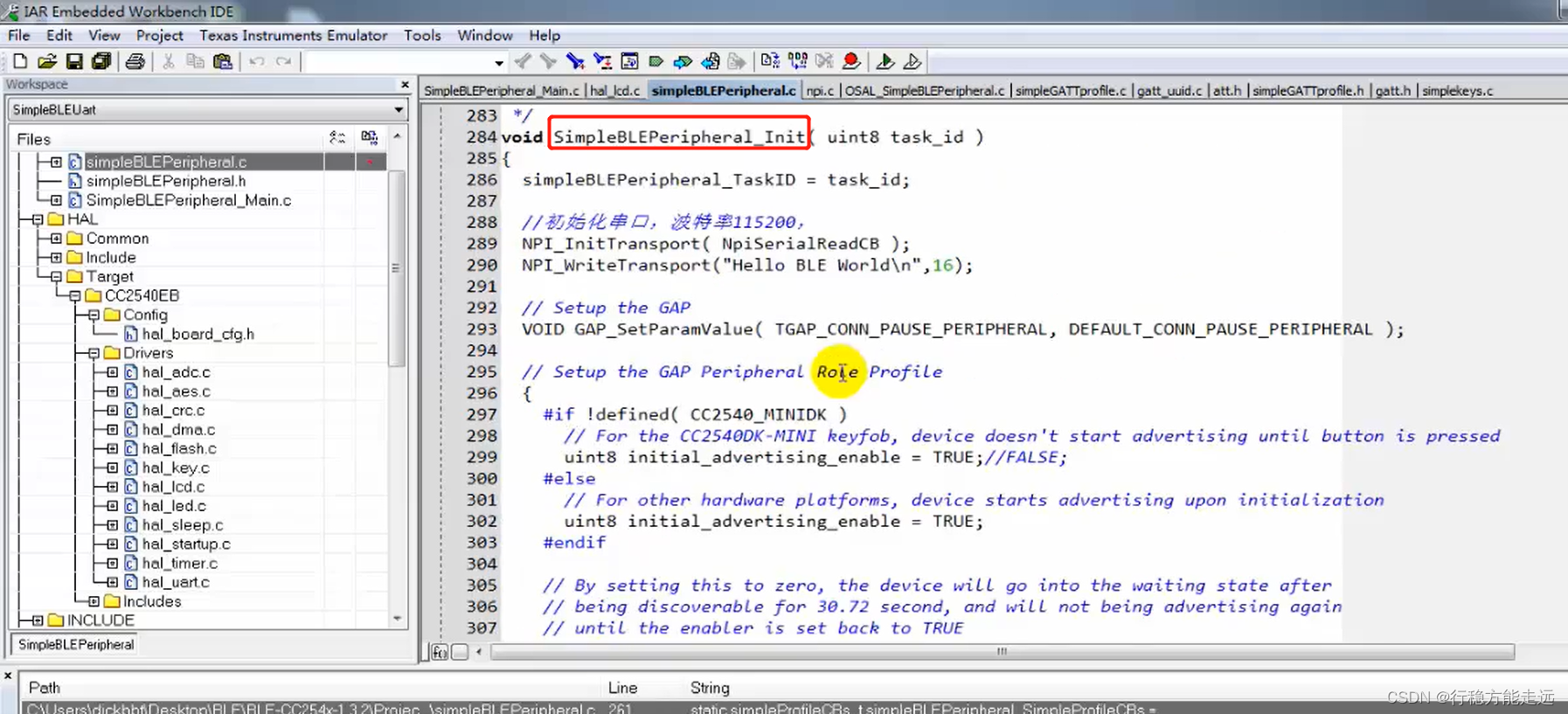Click the Find Previous toolbar icon
Image resolution: width=1568 pixels, height=714 pixels.
(x=523, y=61)
